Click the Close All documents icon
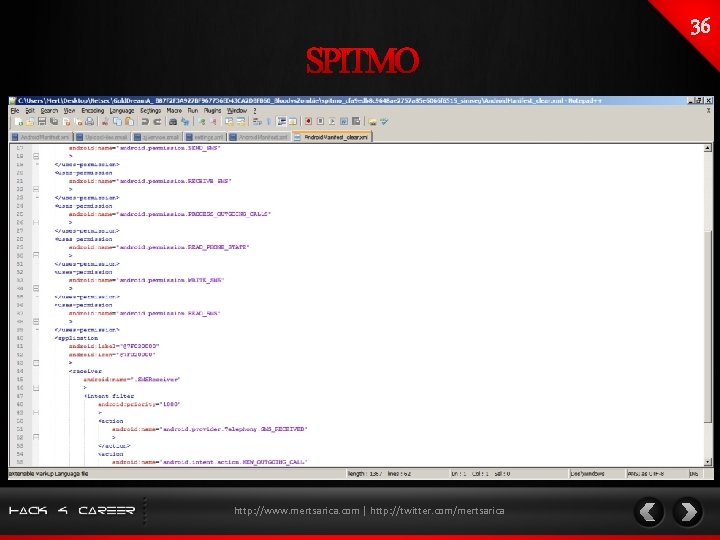This screenshot has width=720, height=540. pyautogui.click(x=79, y=122)
